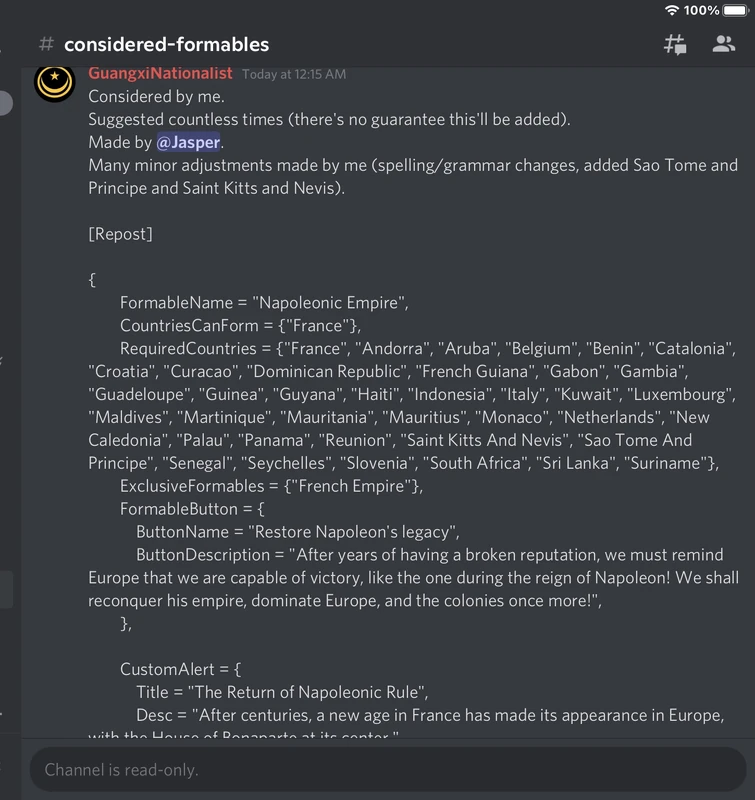Tap the 100% battery percentage text

coord(699,13)
